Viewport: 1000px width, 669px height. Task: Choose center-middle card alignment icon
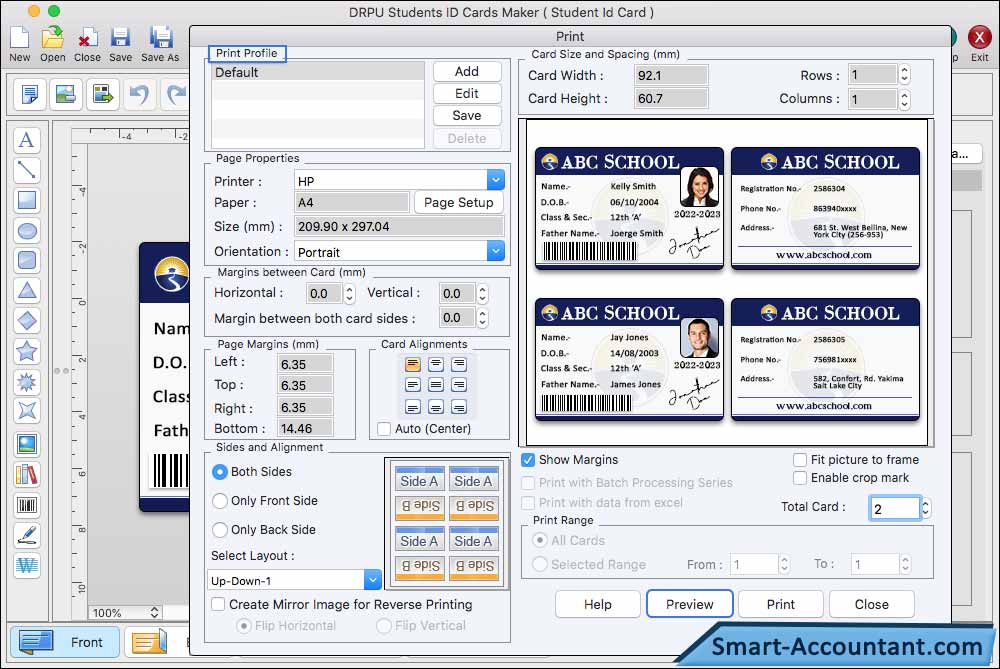tap(436, 385)
